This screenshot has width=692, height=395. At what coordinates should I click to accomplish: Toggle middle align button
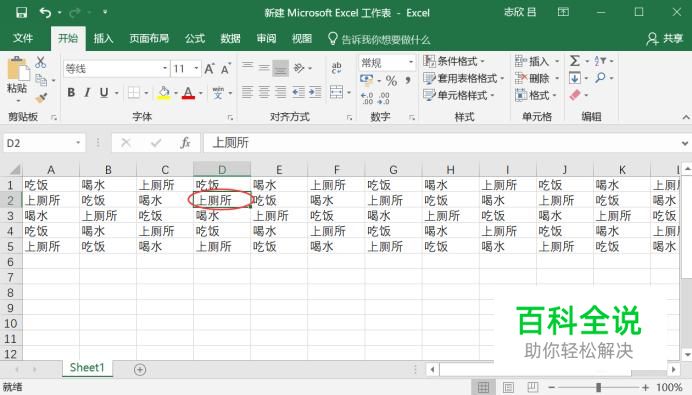[x=264, y=68]
